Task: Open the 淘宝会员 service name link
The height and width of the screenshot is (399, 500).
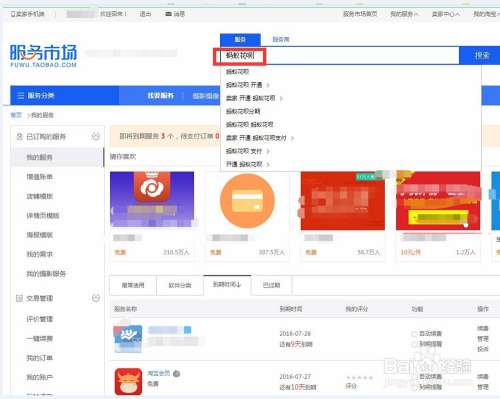Action: pyautogui.click(x=159, y=373)
